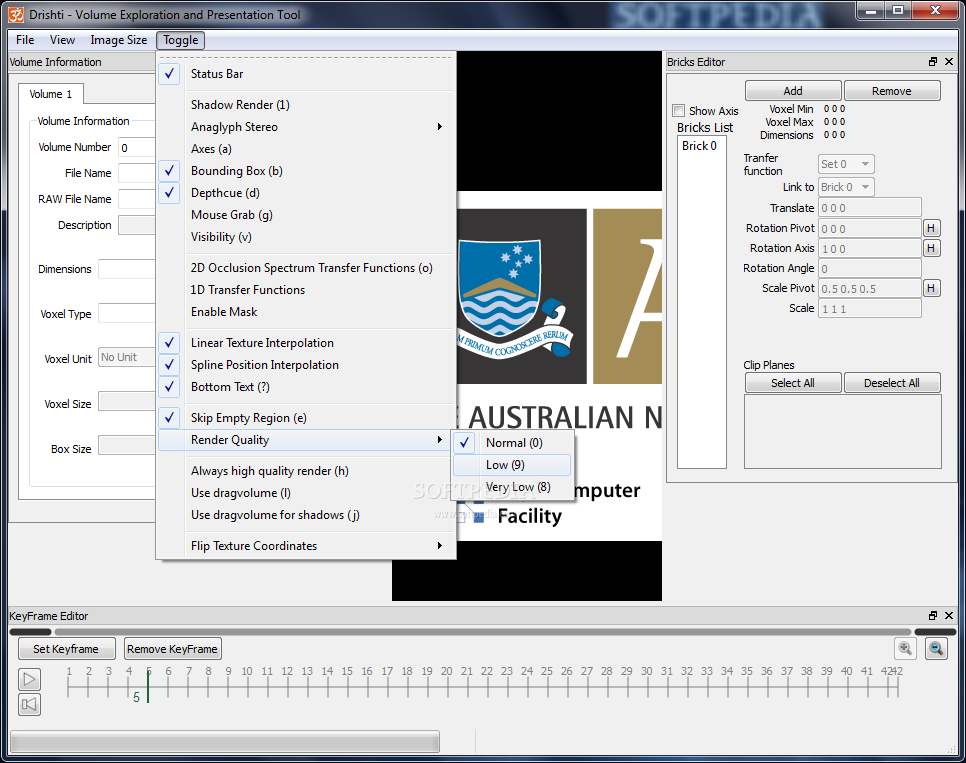Open the Image Size menu
966x763 pixels.
[118, 40]
